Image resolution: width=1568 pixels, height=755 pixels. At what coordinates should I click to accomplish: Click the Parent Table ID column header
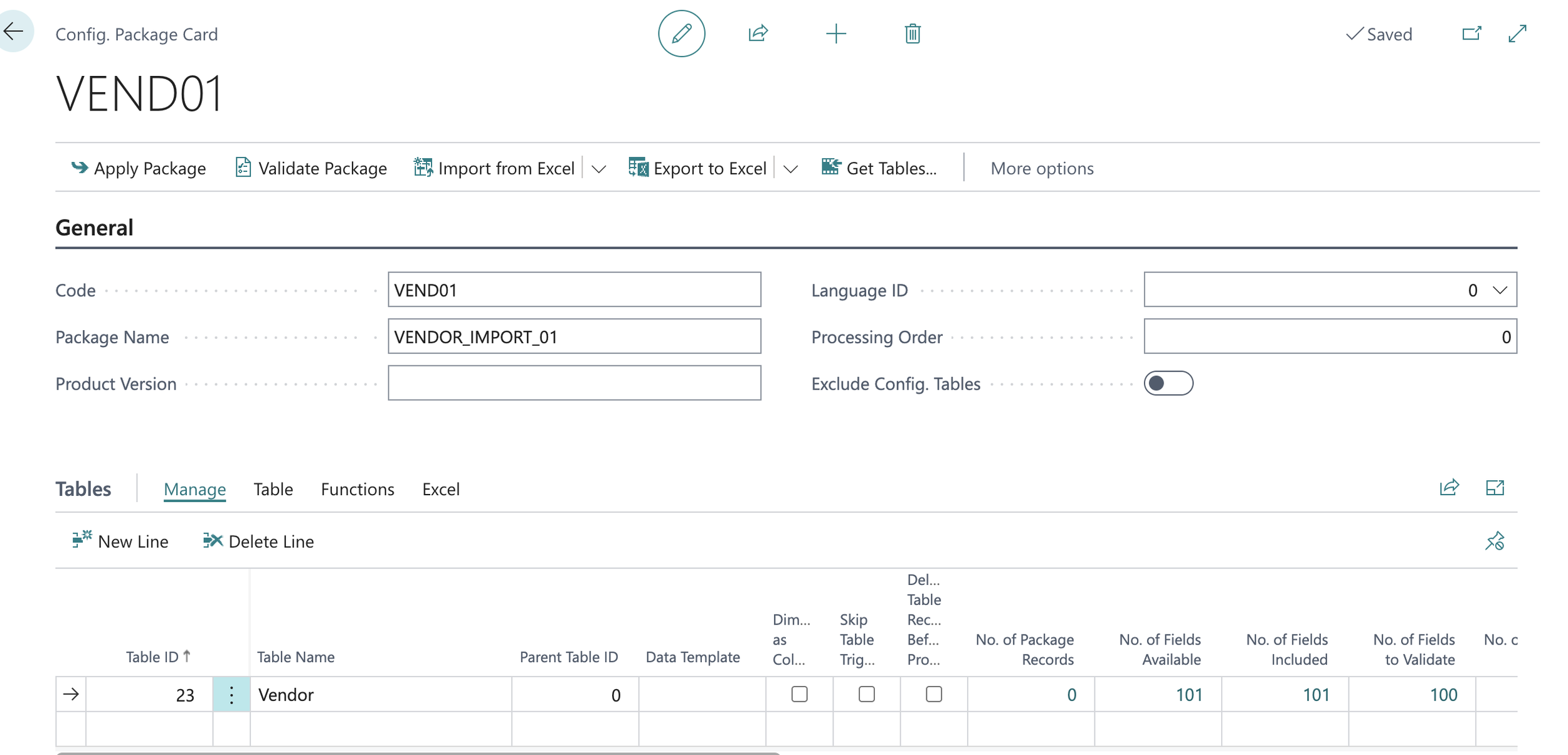[568, 656]
